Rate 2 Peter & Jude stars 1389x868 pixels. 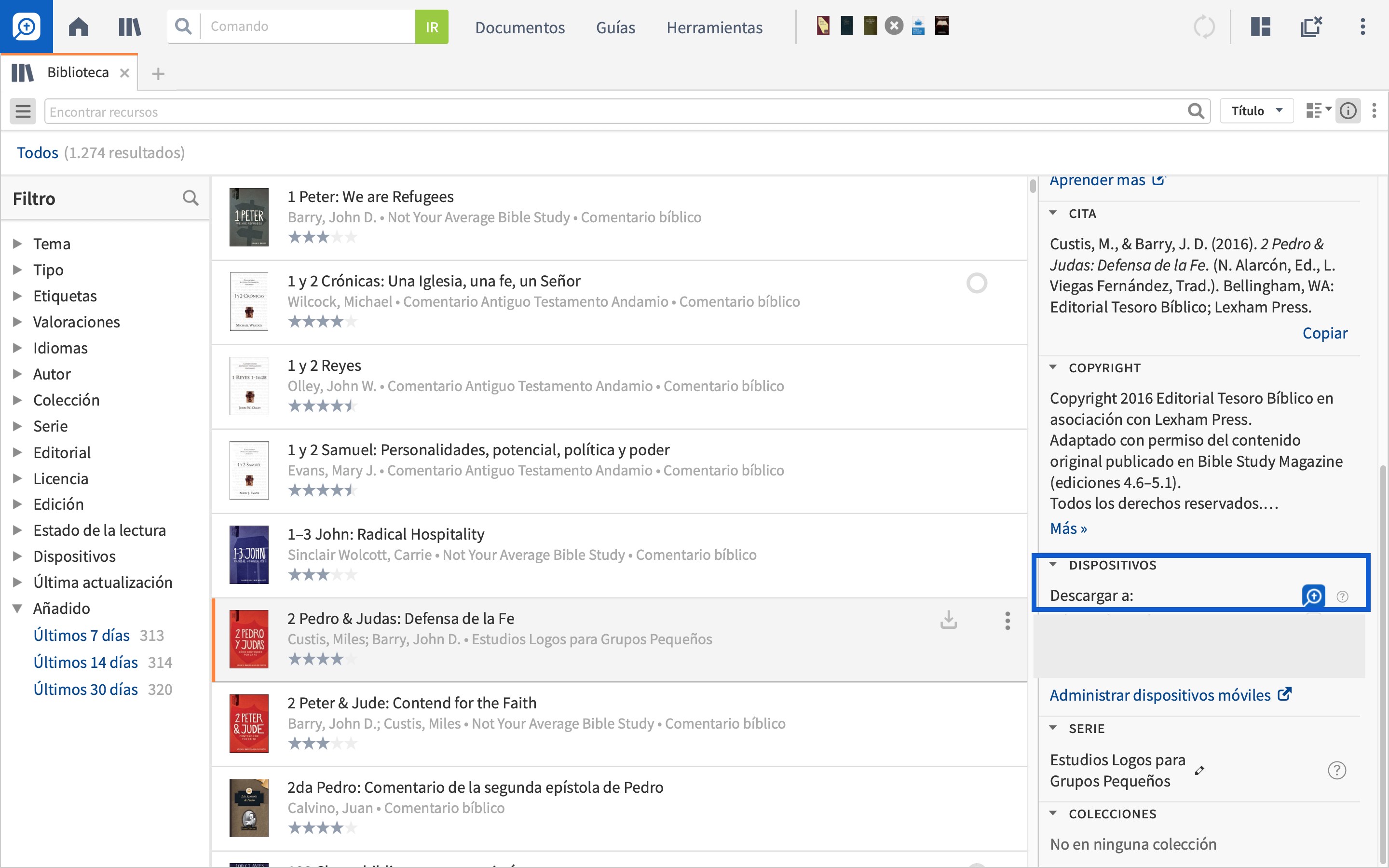click(x=323, y=744)
